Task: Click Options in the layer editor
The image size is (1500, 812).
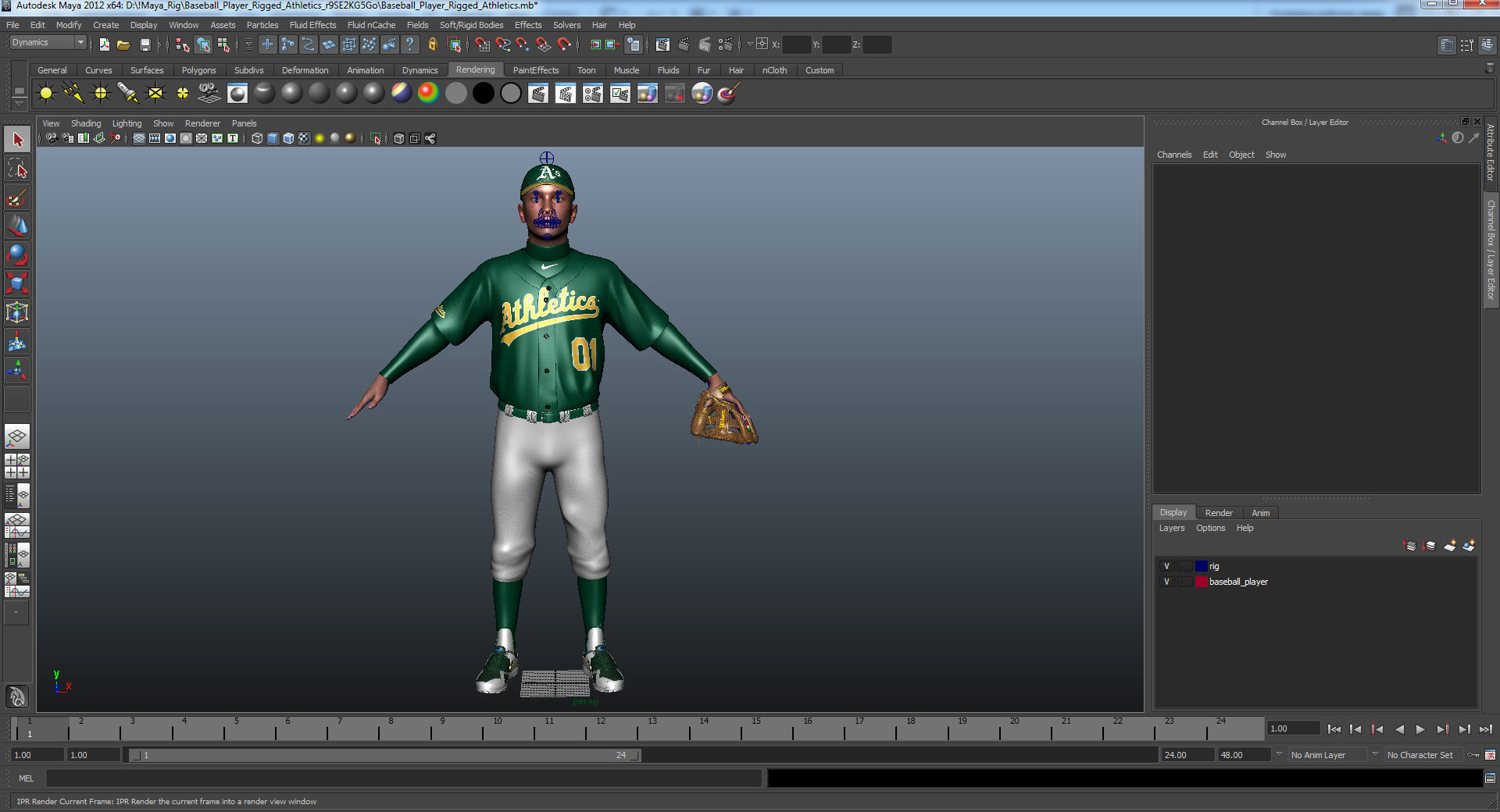Action: tap(1210, 529)
